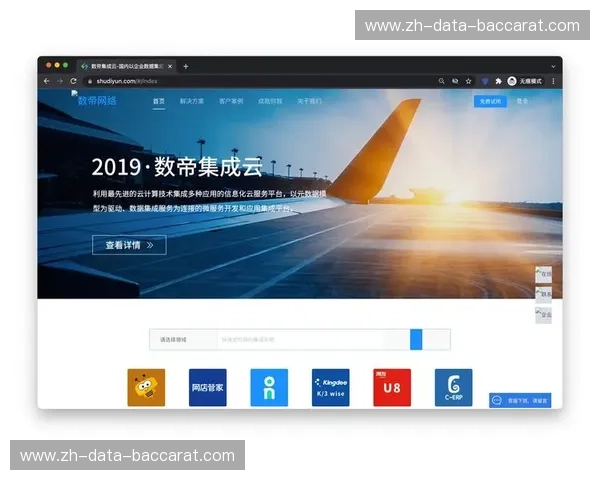Open the red U8 app tile
This screenshot has height=480, width=600.
pos(392,387)
